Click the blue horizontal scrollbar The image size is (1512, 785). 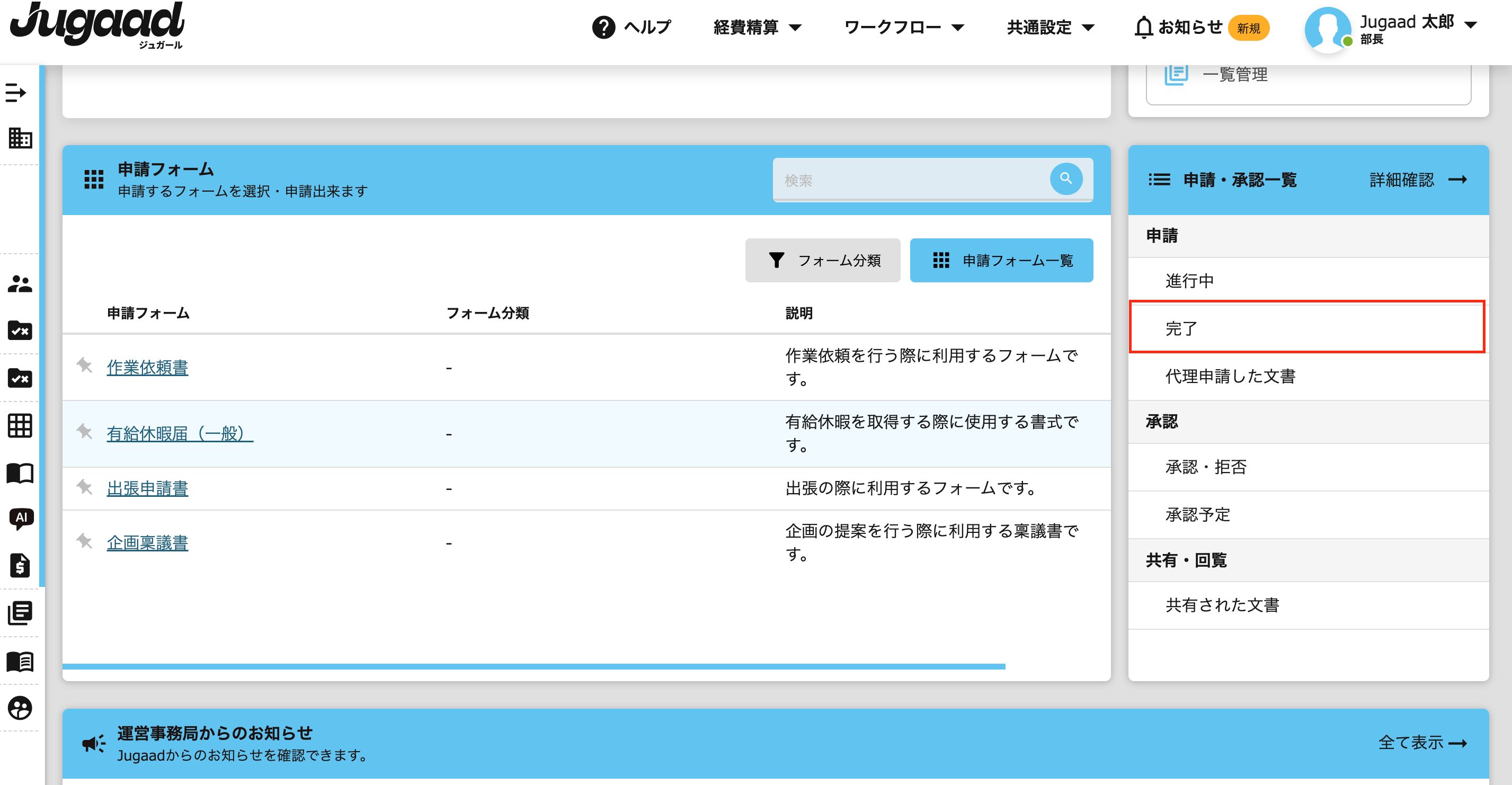point(533,666)
